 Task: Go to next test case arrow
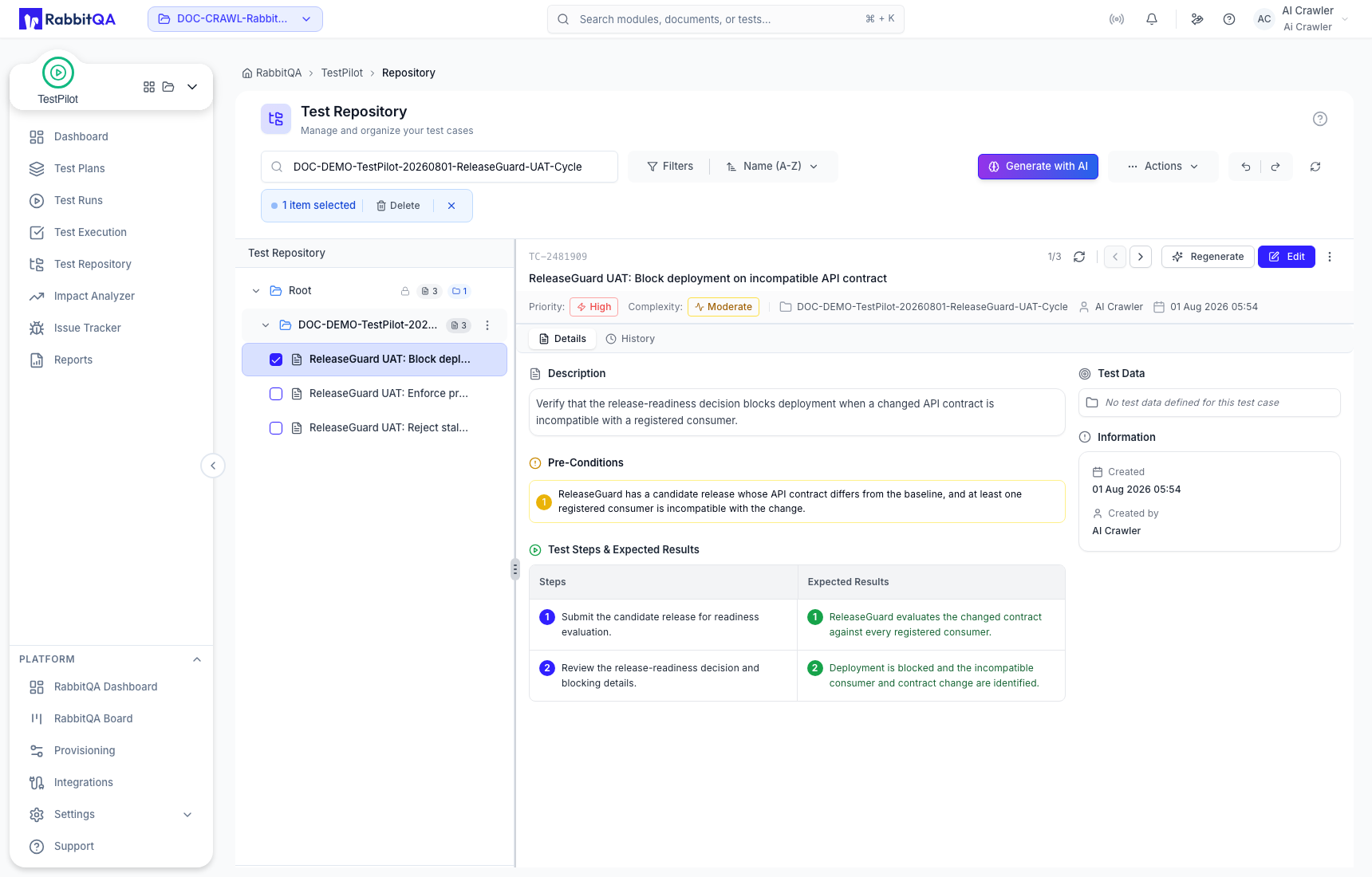1141,257
